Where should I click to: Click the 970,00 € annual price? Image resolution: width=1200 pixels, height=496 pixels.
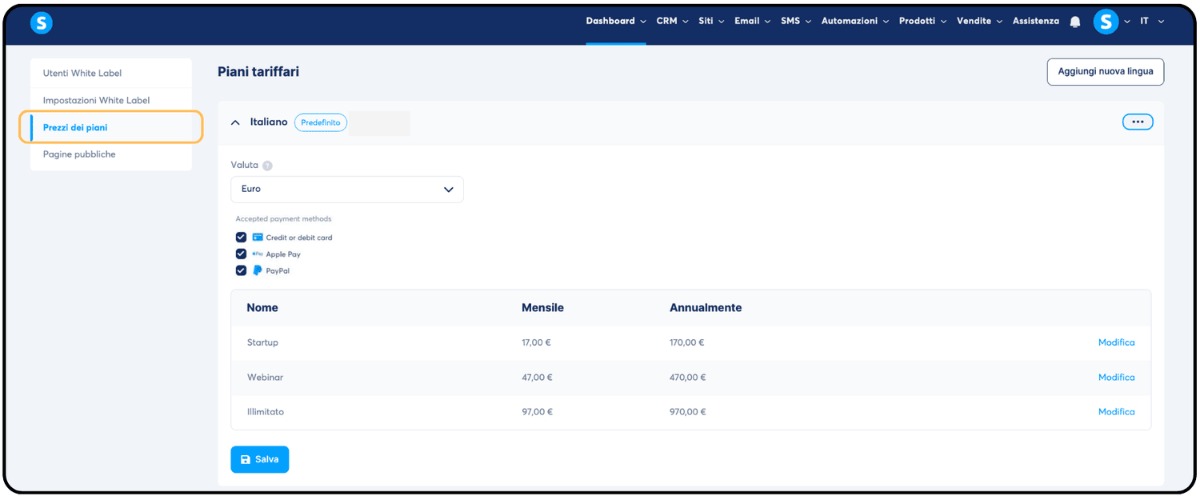(x=687, y=412)
